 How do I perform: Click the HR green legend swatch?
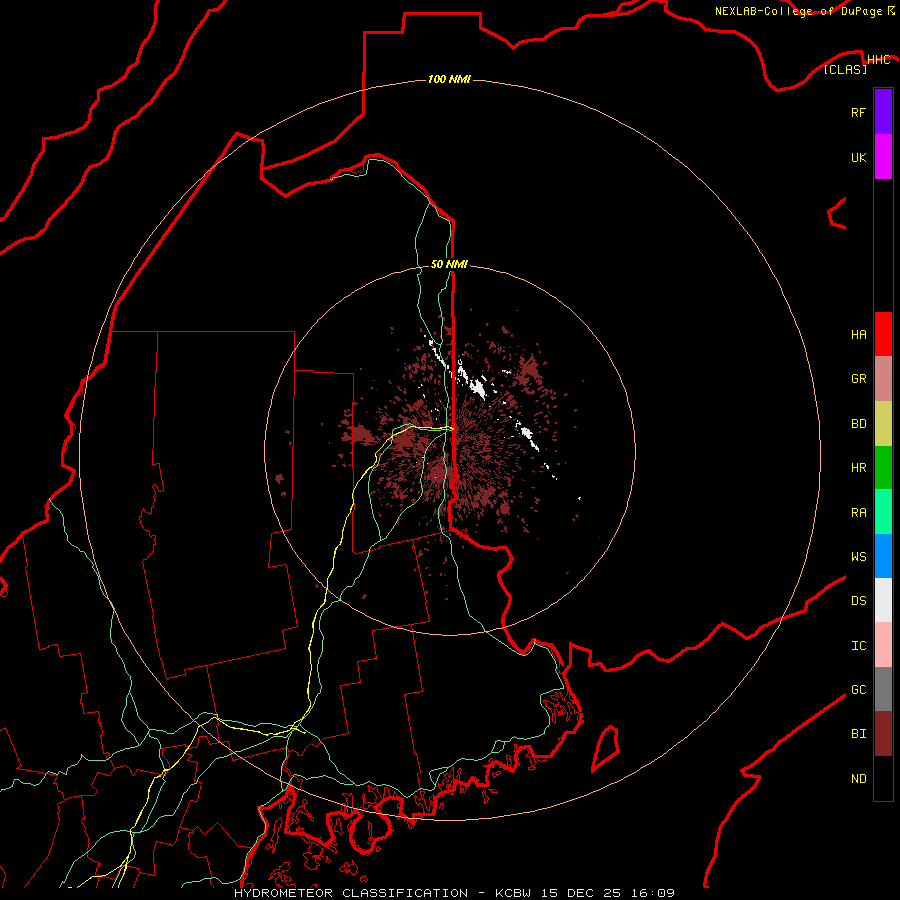883,468
